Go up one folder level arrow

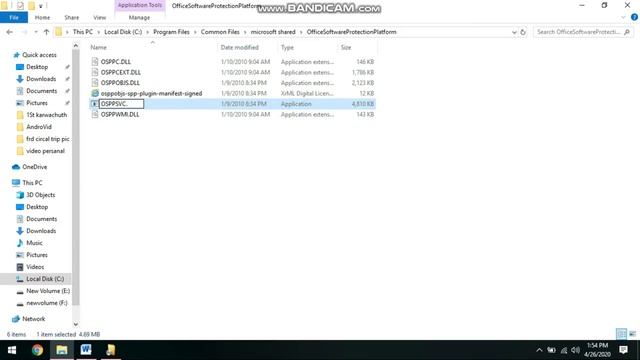[46, 32]
